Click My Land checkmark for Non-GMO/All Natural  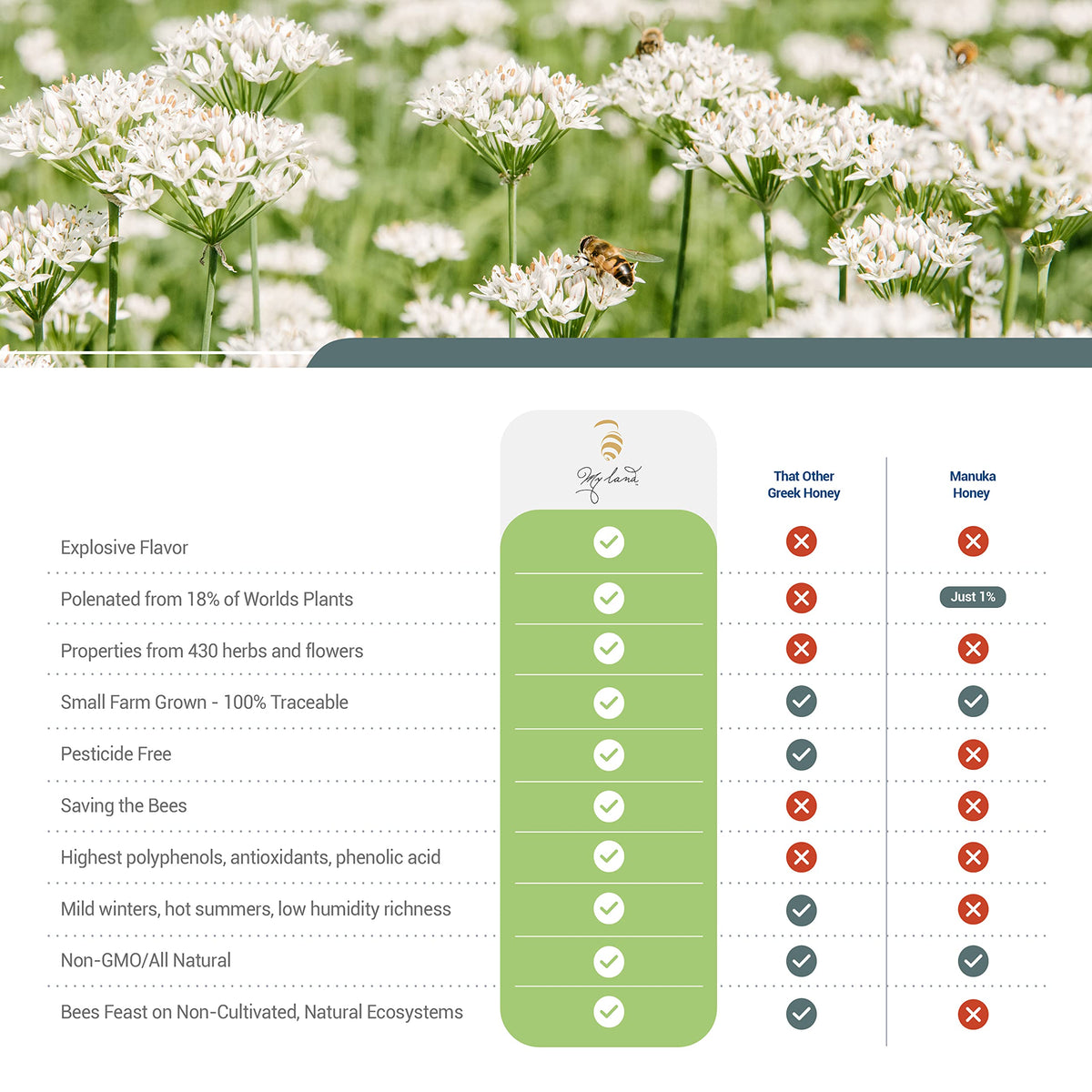click(x=609, y=961)
